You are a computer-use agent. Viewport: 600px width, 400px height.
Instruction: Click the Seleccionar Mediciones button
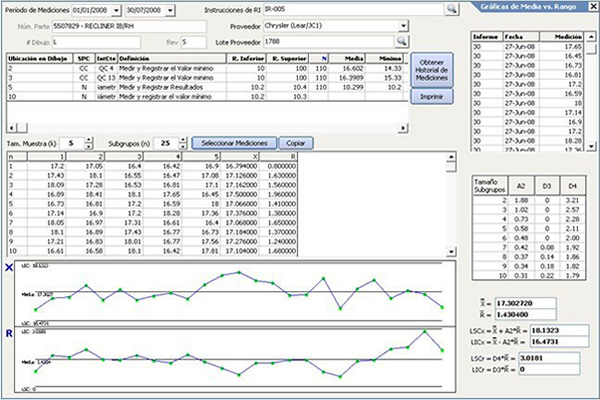(x=232, y=144)
